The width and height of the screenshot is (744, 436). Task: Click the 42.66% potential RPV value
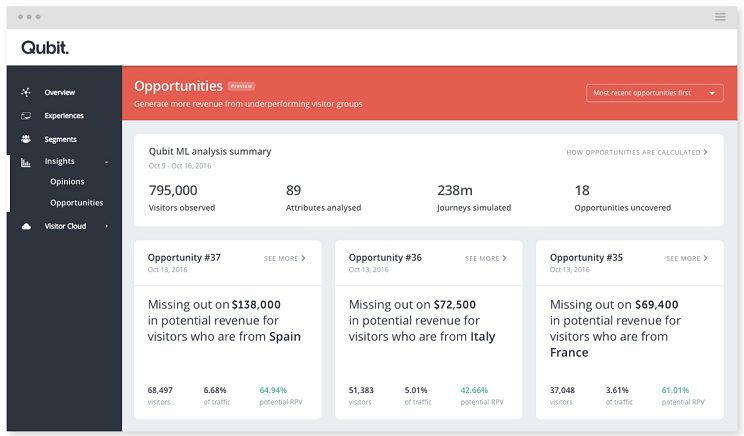pyautogui.click(x=474, y=390)
